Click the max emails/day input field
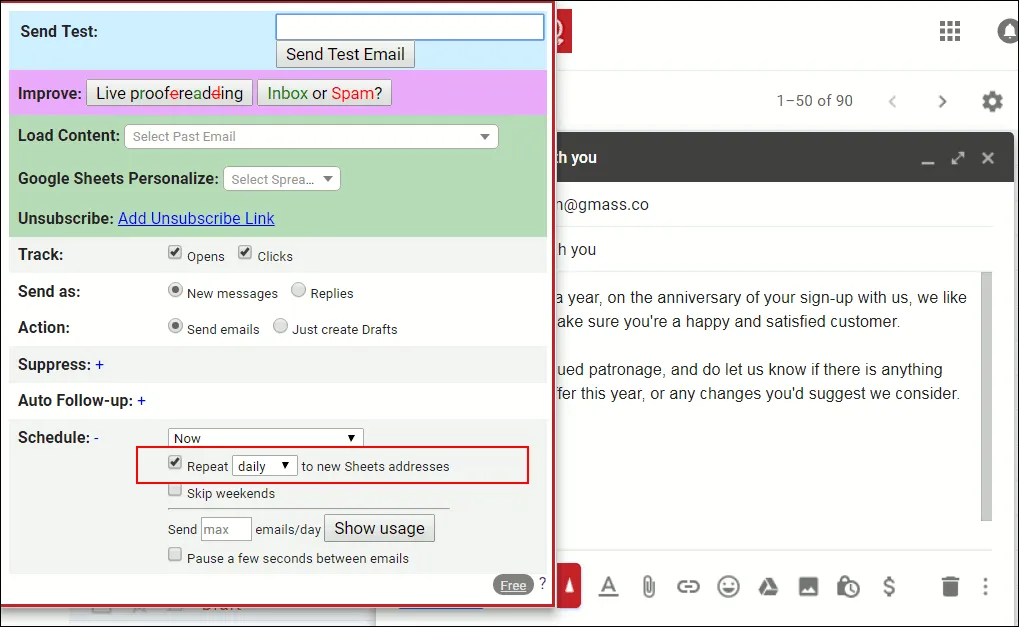 click(226, 529)
